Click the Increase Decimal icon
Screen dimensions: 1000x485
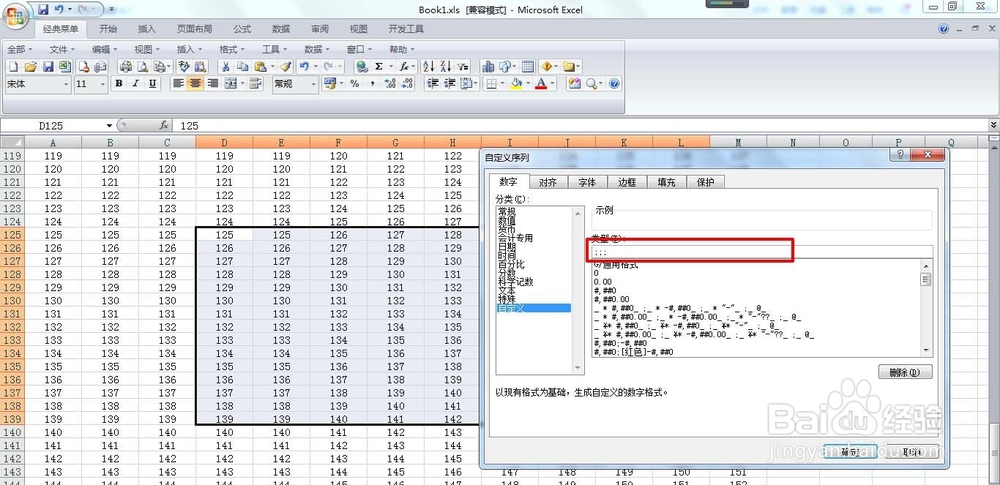tap(390, 84)
